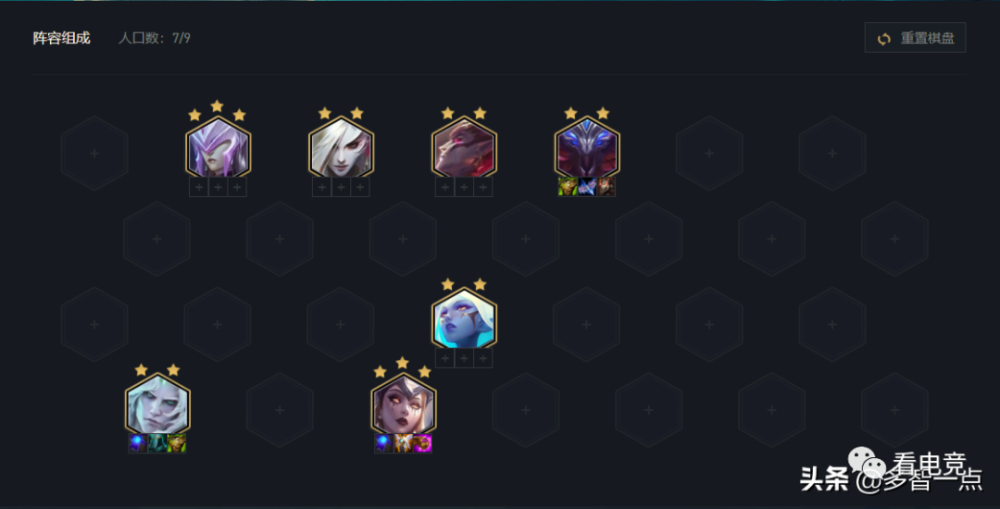Pick the pink-eyed beast champion hexagon
The height and width of the screenshot is (509, 1000).
click(464, 147)
